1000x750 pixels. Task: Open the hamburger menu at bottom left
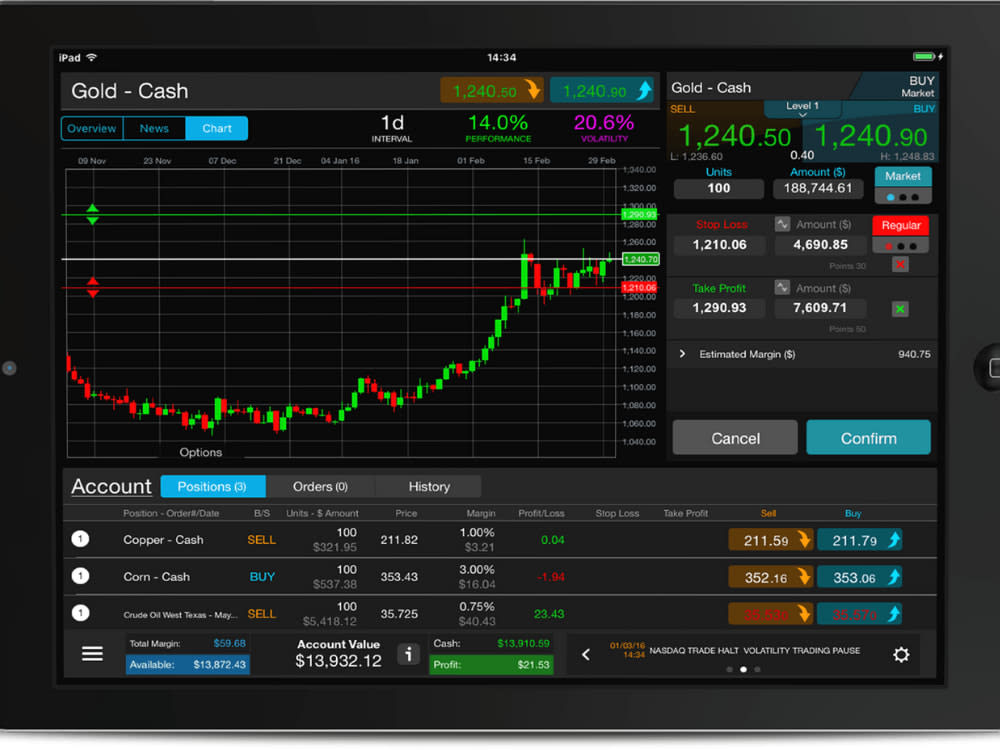[x=92, y=653]
